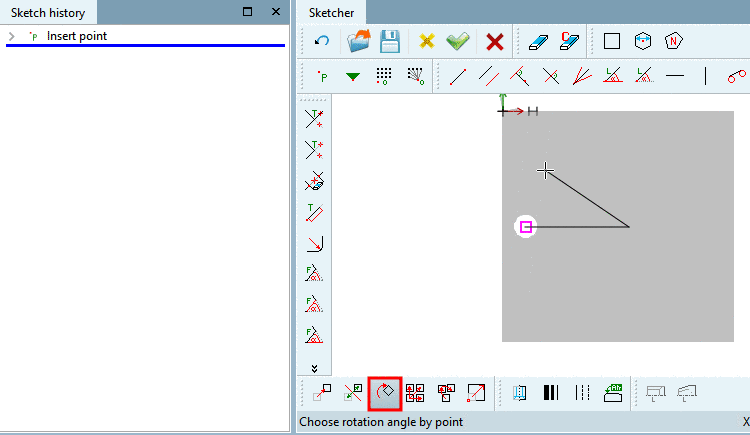
Task: Activate the rotate elements tool
Action: tap(385, 393)
